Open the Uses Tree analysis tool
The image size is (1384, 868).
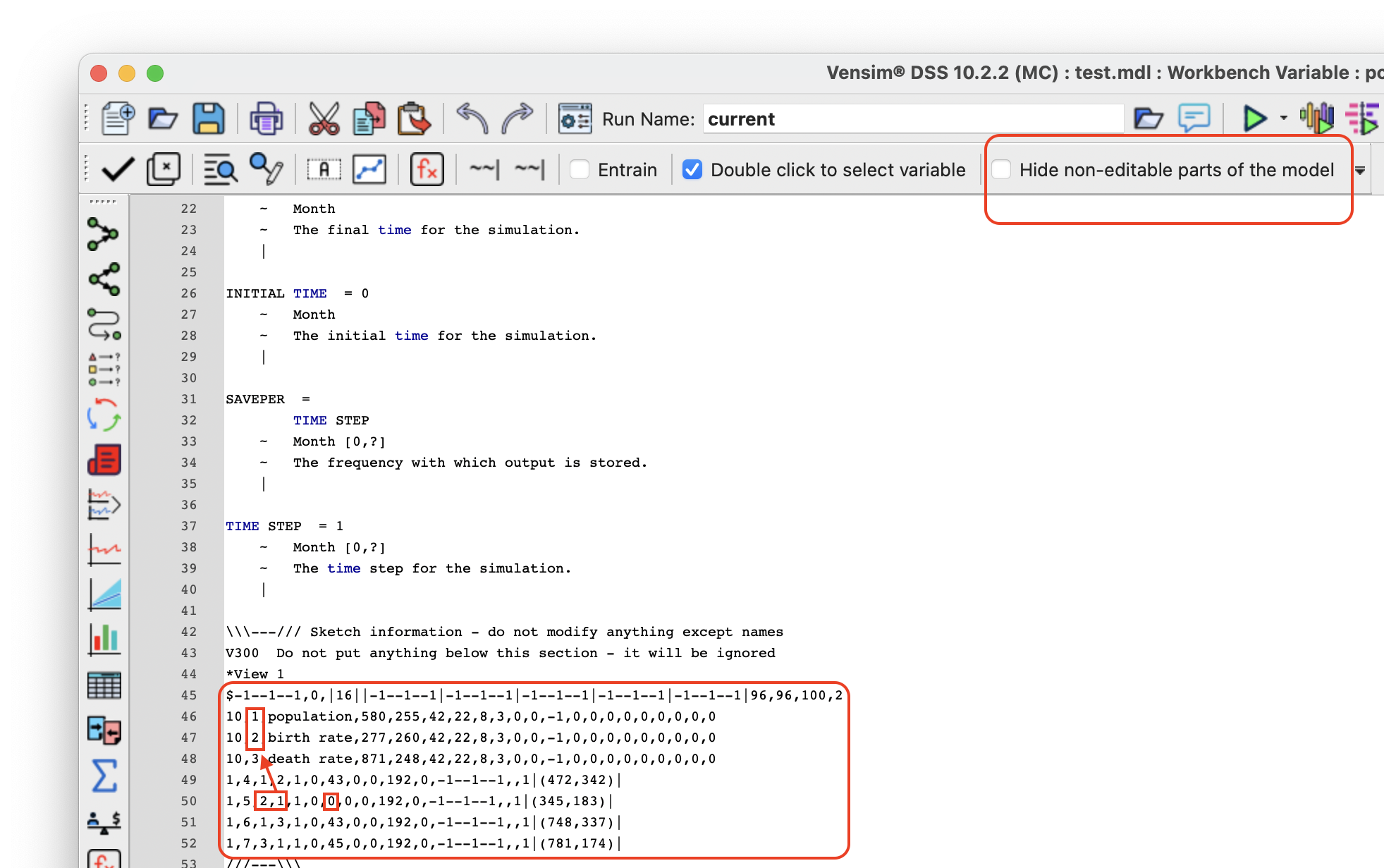(104, 279)
